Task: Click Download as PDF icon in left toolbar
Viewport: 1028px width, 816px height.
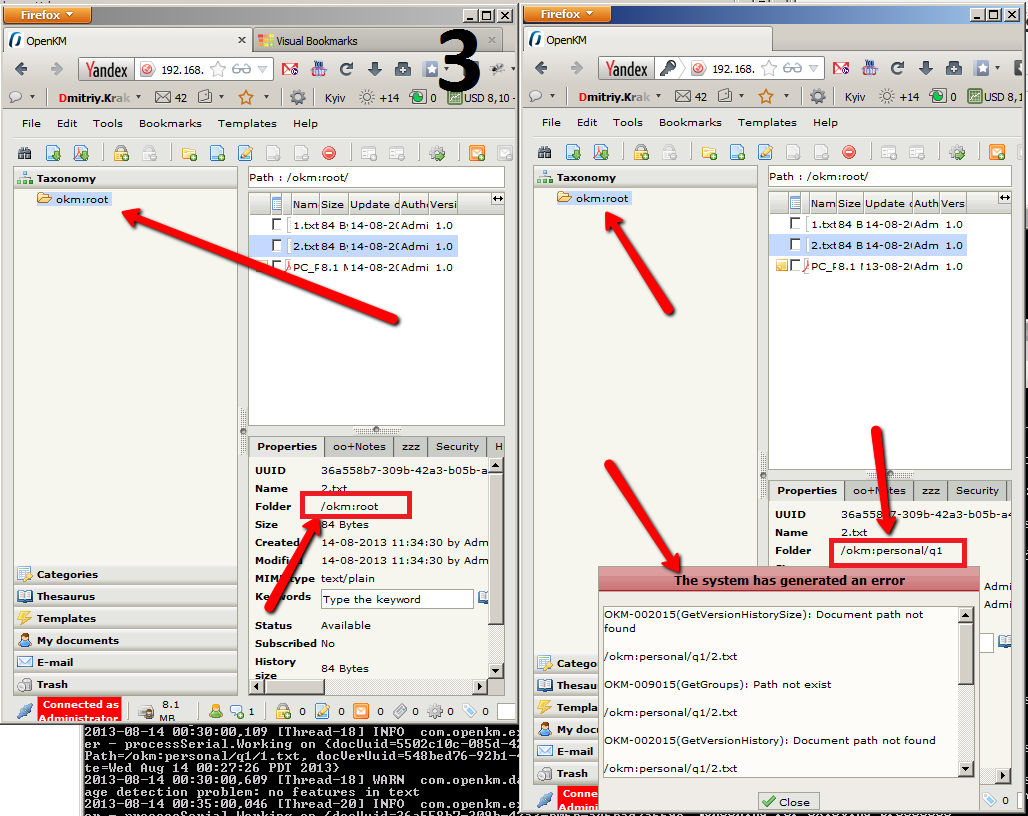Action: coord(81,153)
